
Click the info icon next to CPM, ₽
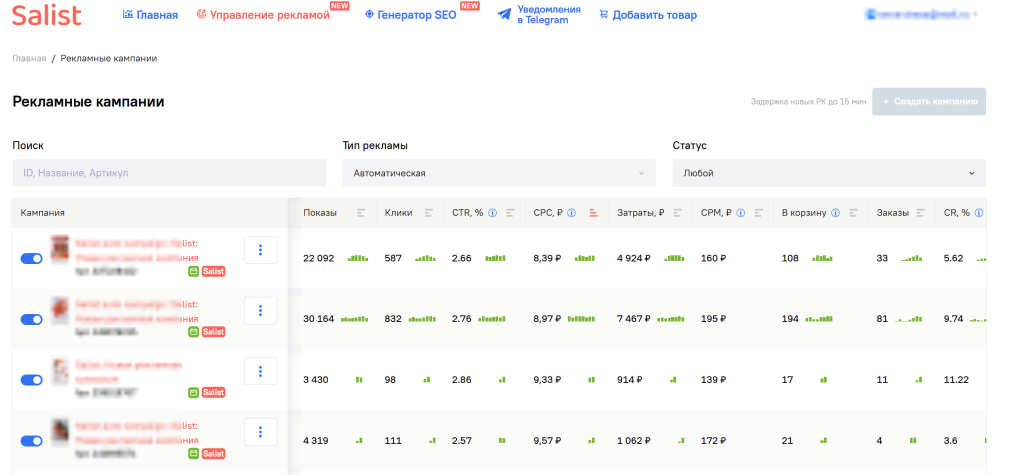[742, 213]
